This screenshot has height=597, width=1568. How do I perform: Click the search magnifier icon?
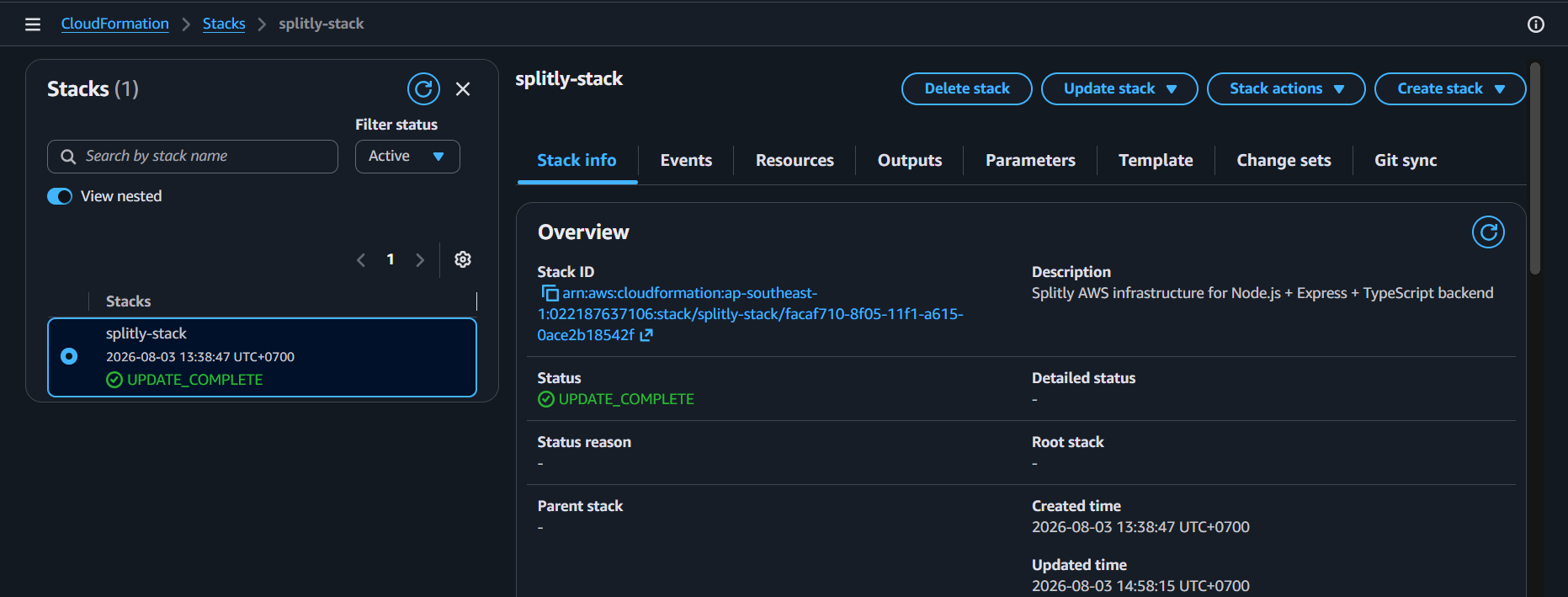click(x=68, y=157)
